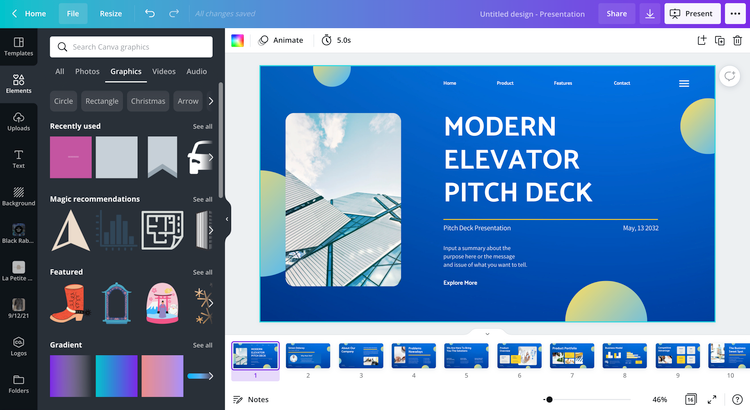Click the download arrow icon
This screenshot has height=410, width=750.
650,14
